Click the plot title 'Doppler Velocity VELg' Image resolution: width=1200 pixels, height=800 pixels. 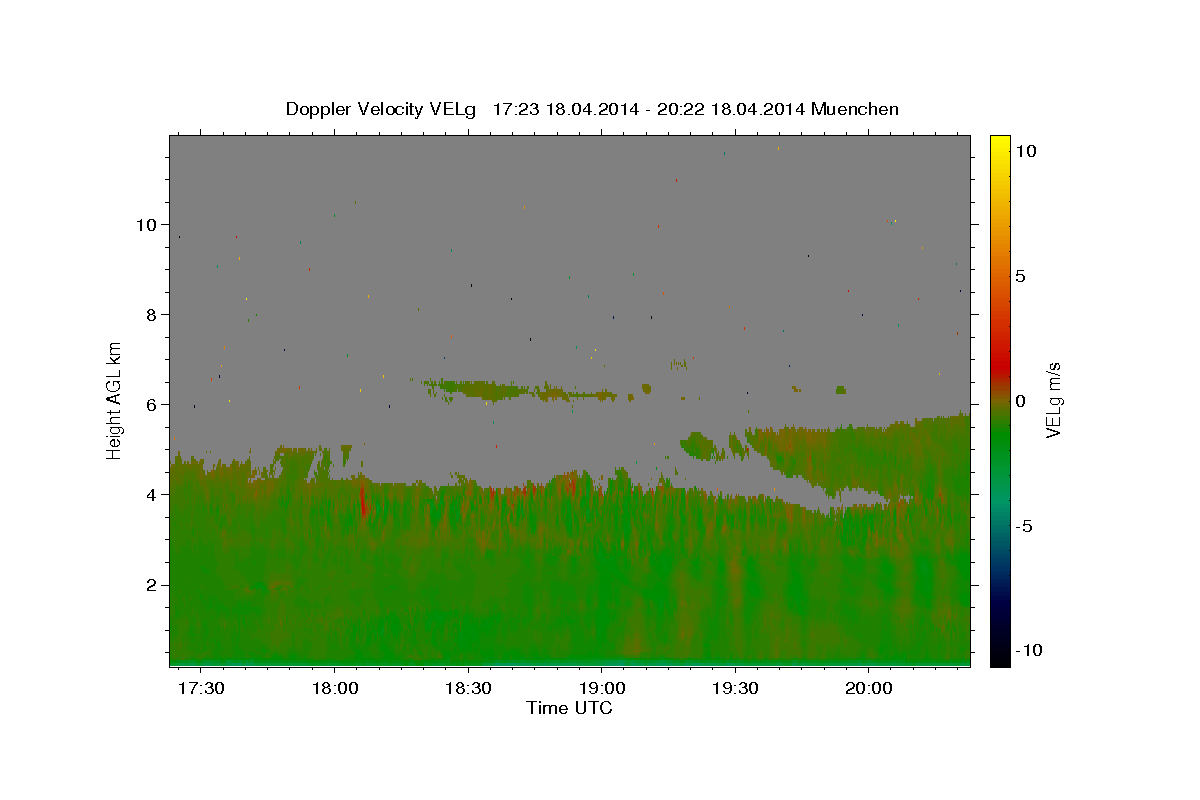382,109
